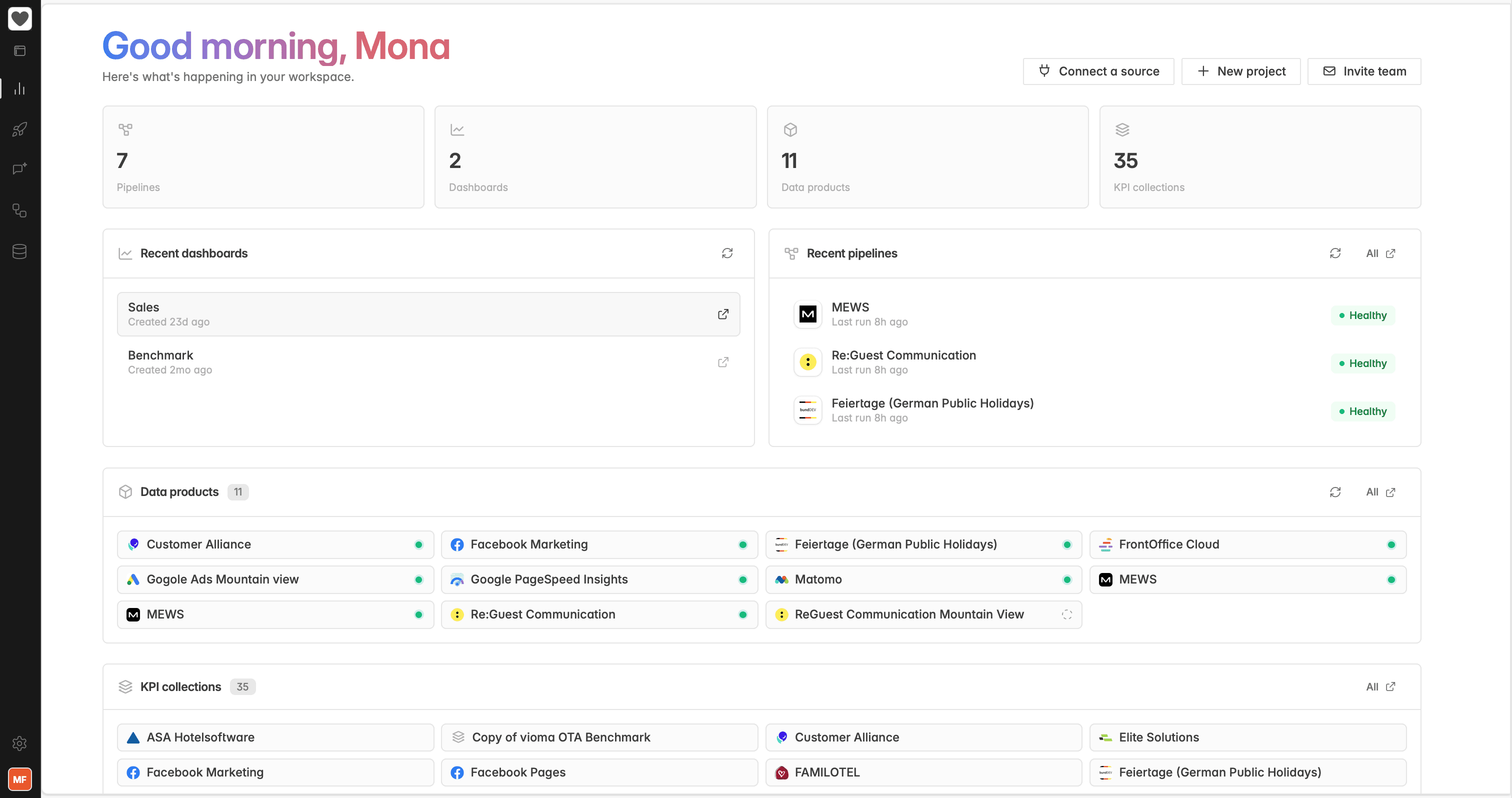Open All link in Recent pipelines
This screenshot has width=1512, height=798.
click(1380, 253)
